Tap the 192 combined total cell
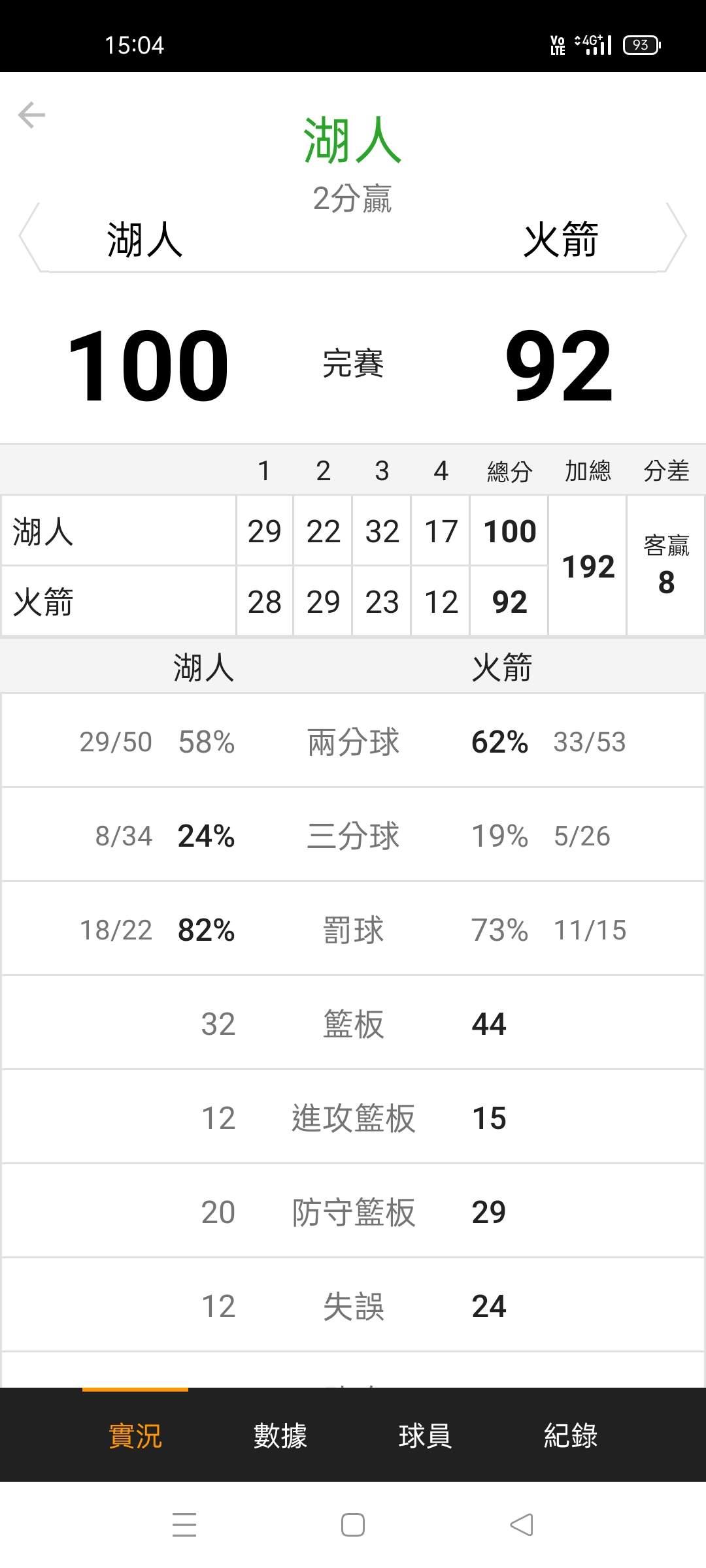 coord(588,566)
